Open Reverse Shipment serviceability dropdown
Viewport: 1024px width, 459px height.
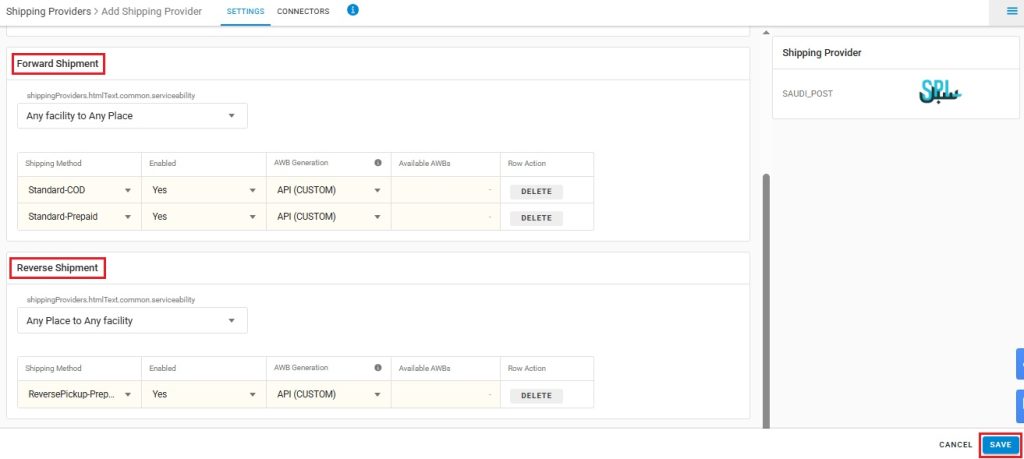pyautogui.click(x=132, y=321)
